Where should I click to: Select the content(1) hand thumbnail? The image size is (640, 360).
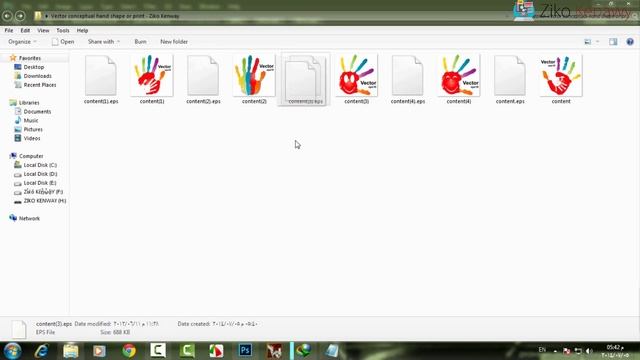[x=152, y=76]
